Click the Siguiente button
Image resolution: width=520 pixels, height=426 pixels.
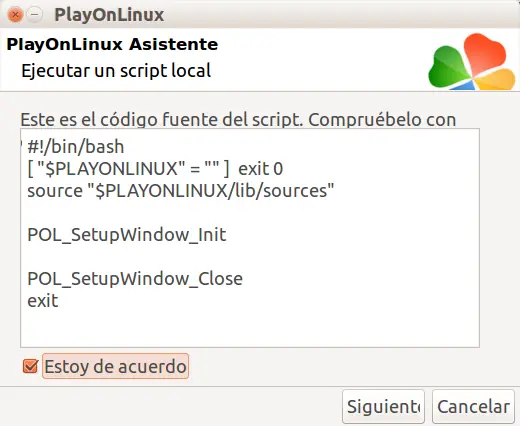pyautogui.click(x=383, y=407)
